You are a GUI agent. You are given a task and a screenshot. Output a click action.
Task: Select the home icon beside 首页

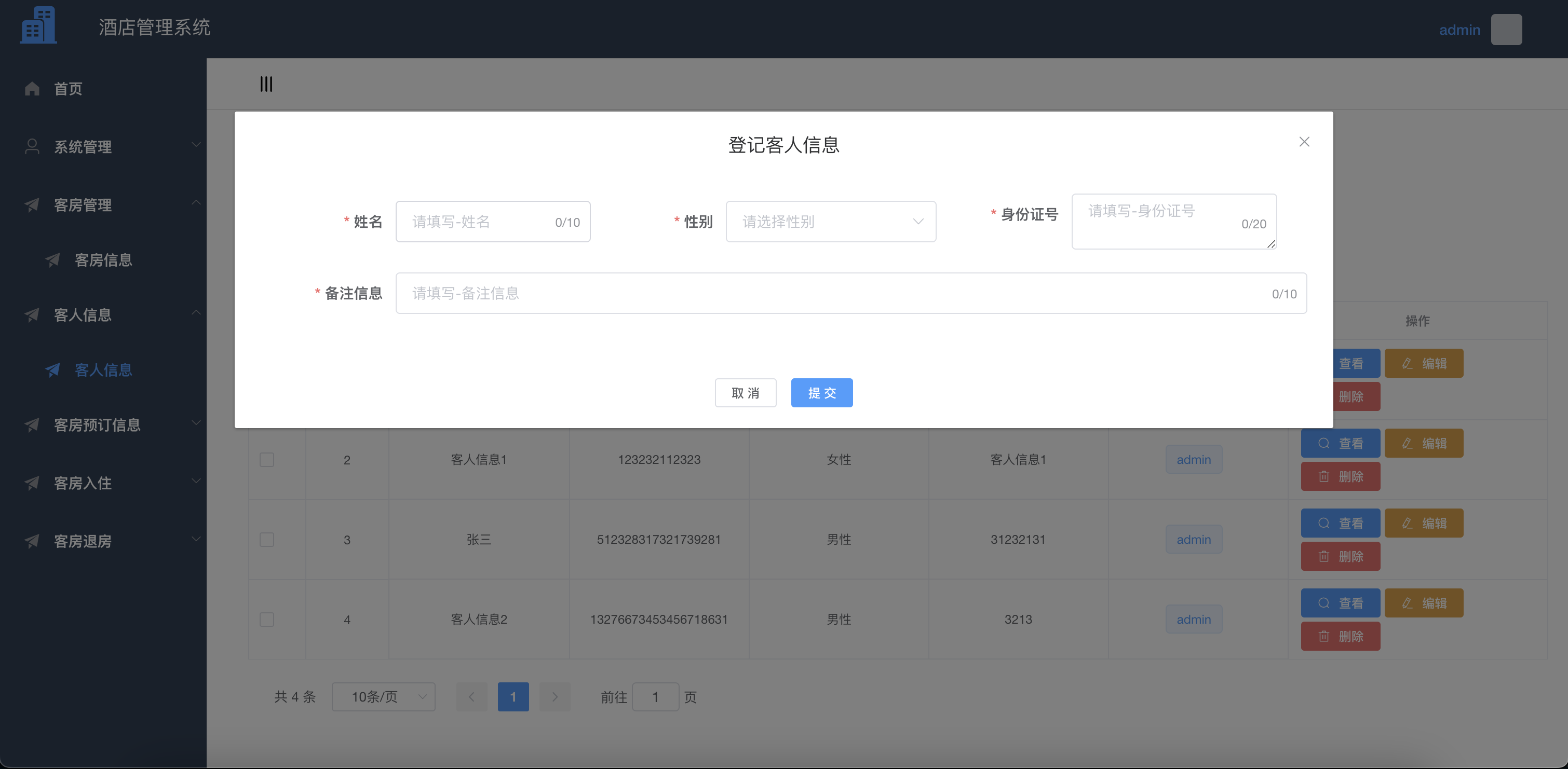[x=32, y=89]
